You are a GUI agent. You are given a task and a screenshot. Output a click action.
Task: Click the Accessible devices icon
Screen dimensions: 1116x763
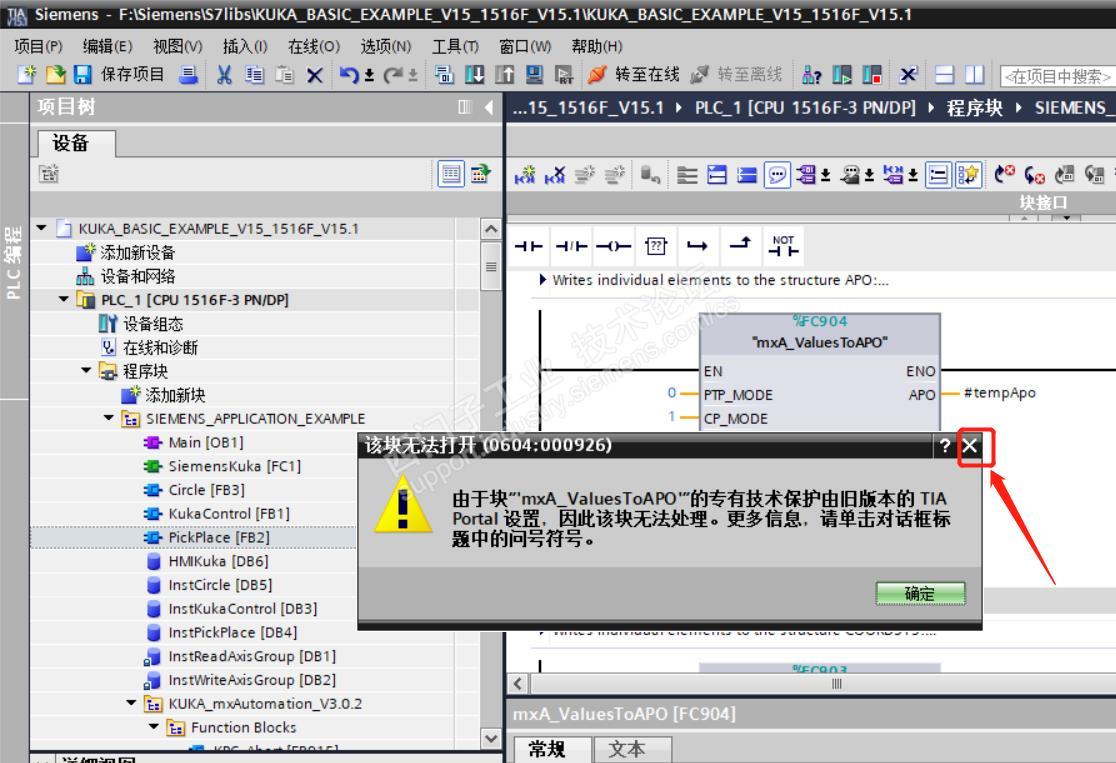point(811,74)
